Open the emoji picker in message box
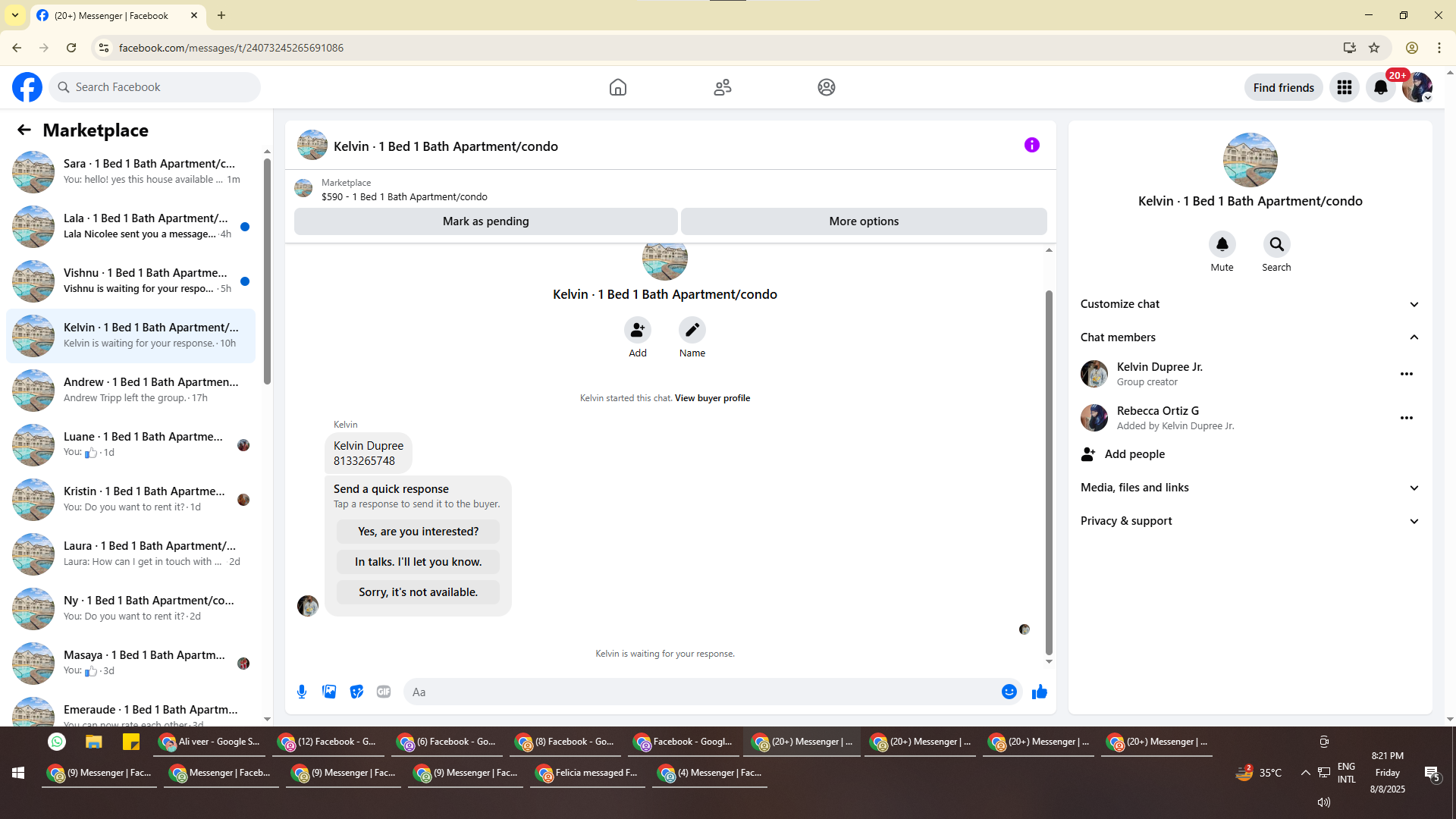This screenshot has height=819, width=1456. pos(1009,692)
